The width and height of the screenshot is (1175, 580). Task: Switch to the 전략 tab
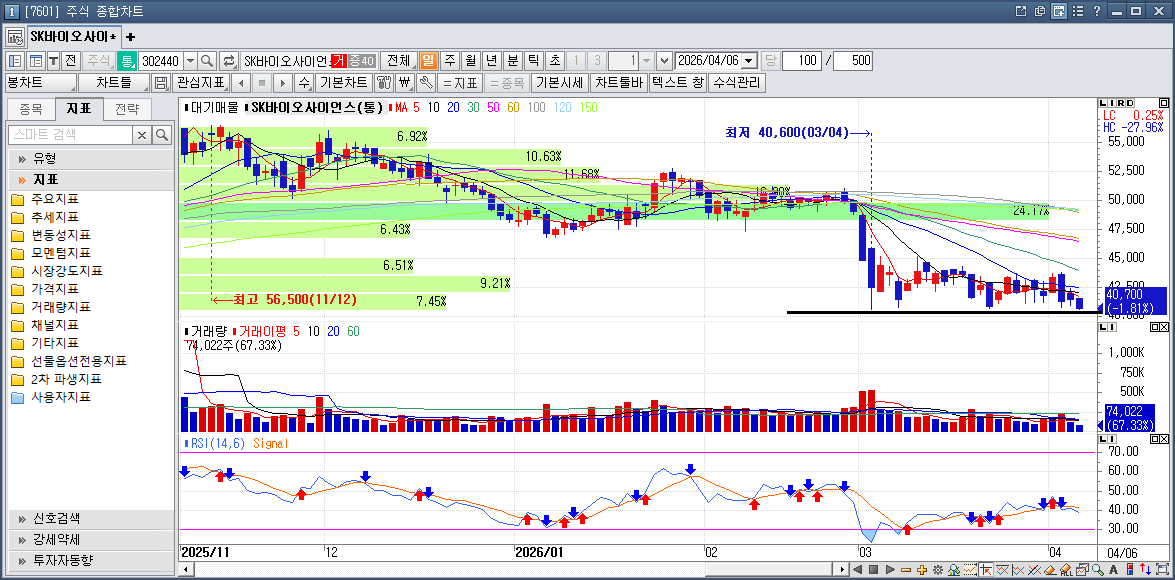click(127, 109)
